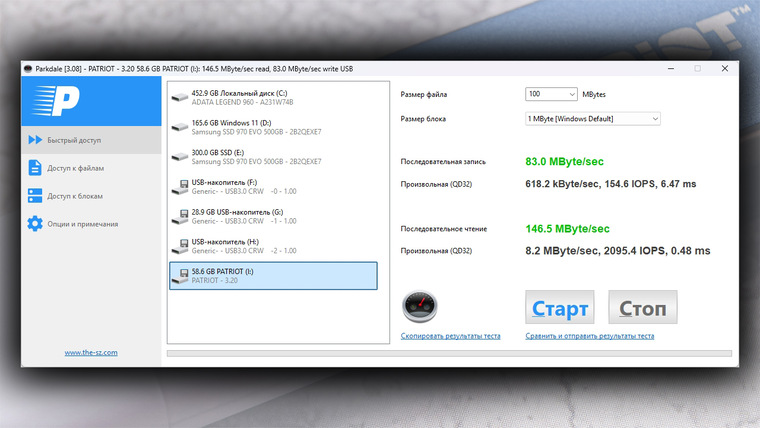This screenshot has width=760, height=428.
Task: Expand the block size 1 MByte dropdown
Action: tap(593, 119)
